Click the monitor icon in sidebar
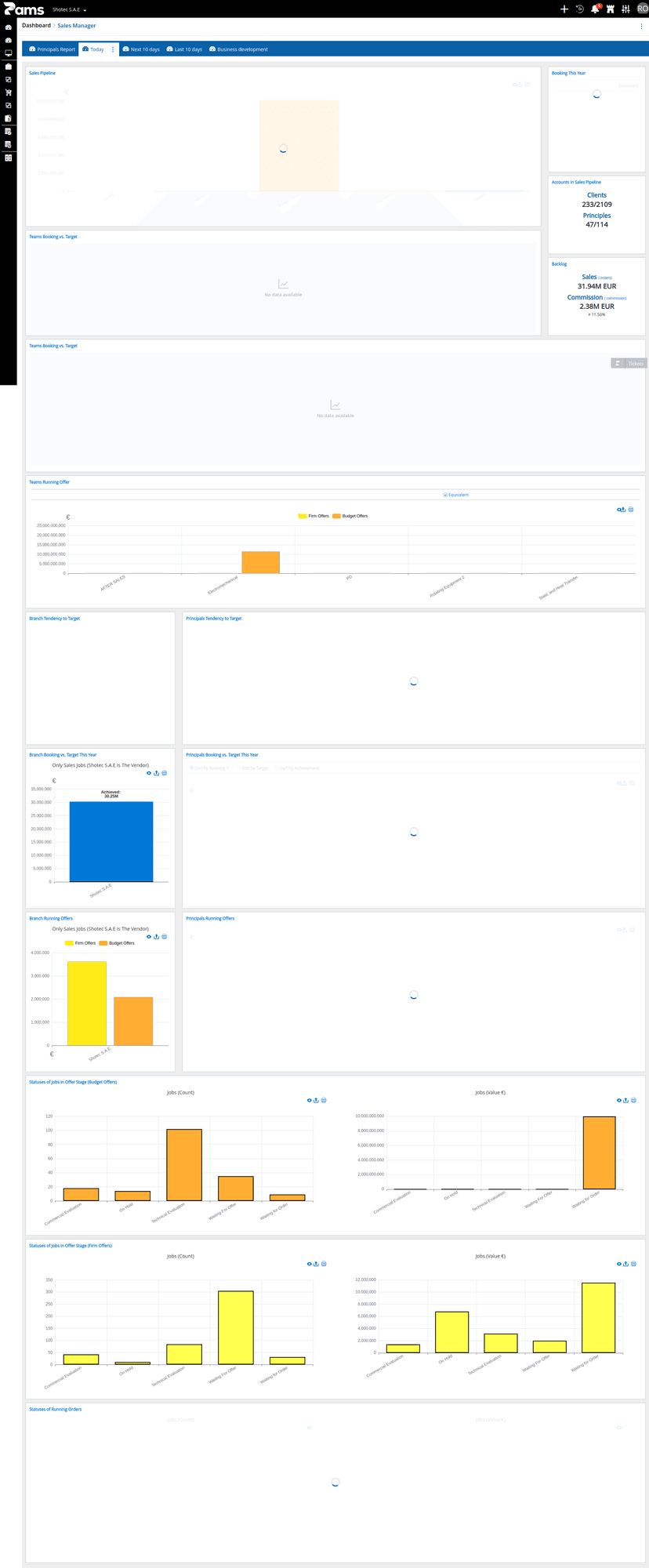 (9, 53)
